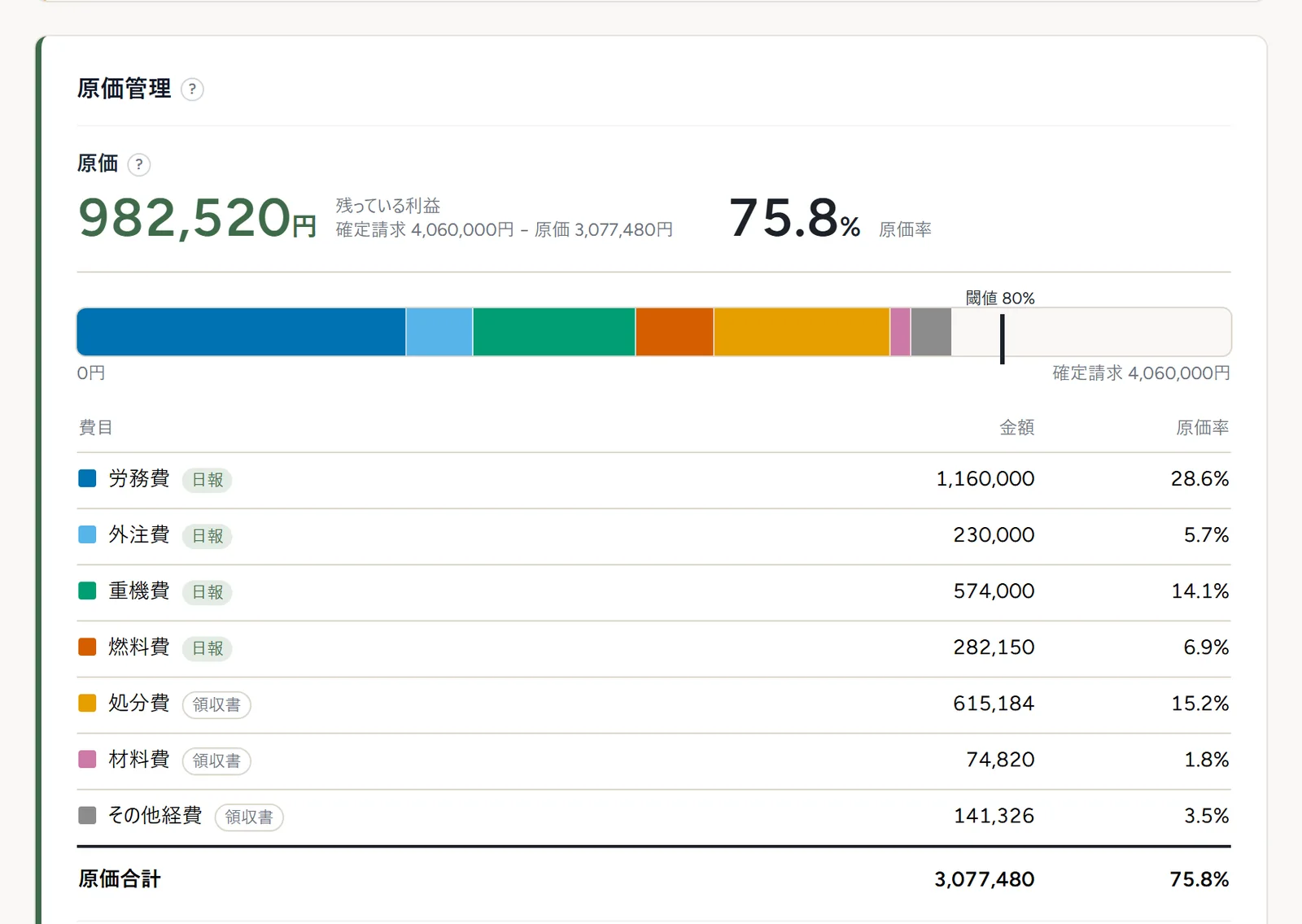Click 日報 badge in 燃料費 row

[x=208, y=648]
